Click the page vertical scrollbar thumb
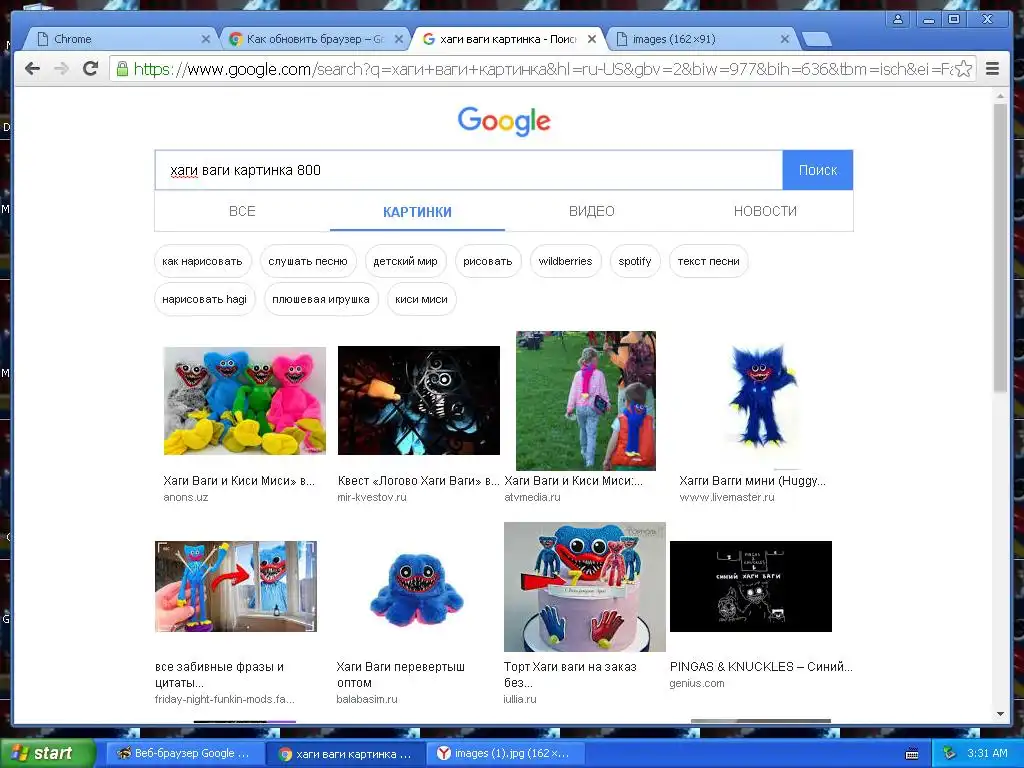Screen dimensions: 1024x768 click(1000, 247)
